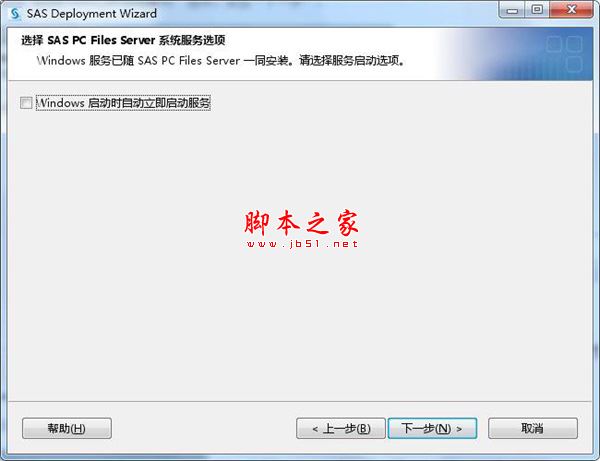Click the label text Windows 启动时自动立即启动服务
This screenshot has width=600, height=461.
click(x=123, y=103)
